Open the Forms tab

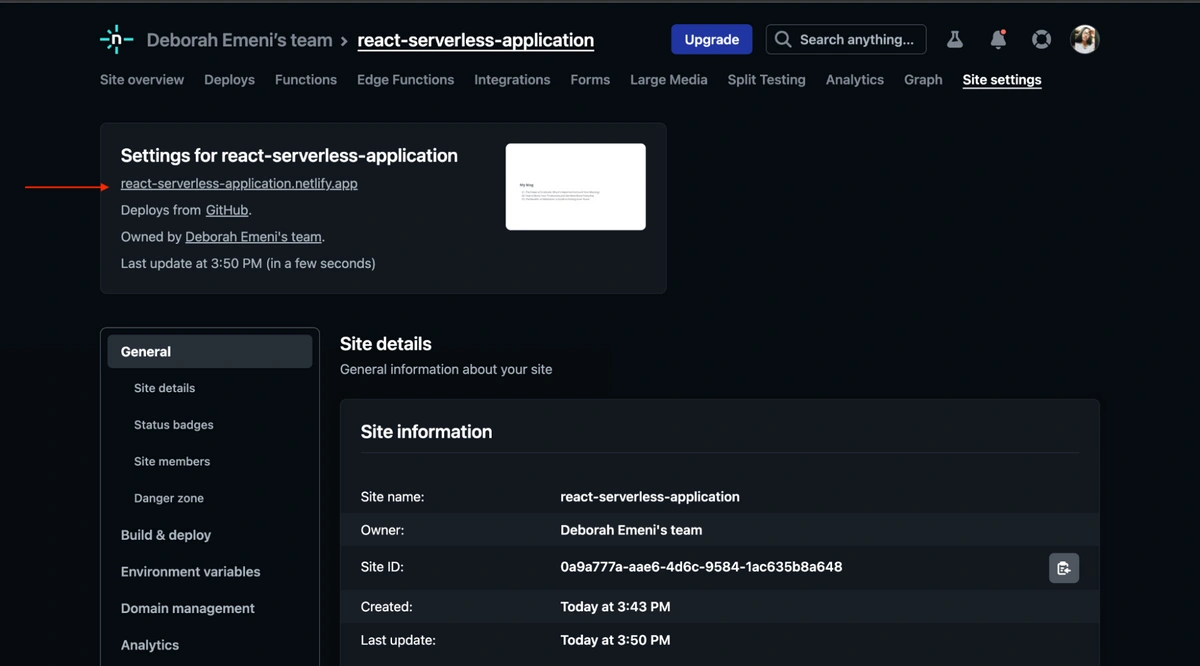(590, 80)
